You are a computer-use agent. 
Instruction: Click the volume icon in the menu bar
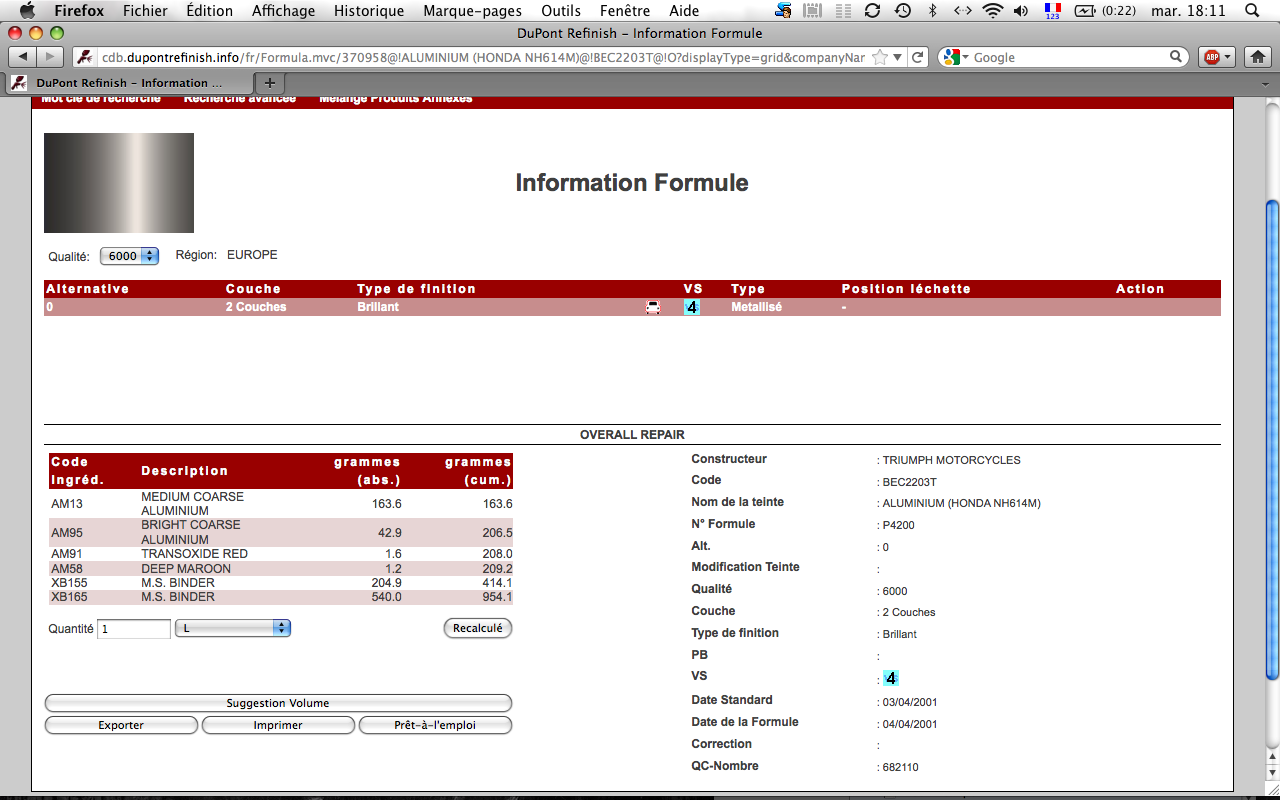pyautogui.click(x=1021, y=11)
